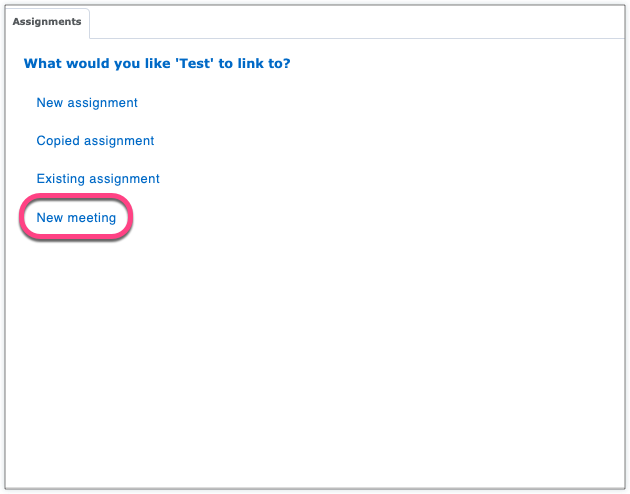The height and width of the screenshot is (494, 630).
Task: Choose the New assignment link
Action: click(87, 103)
